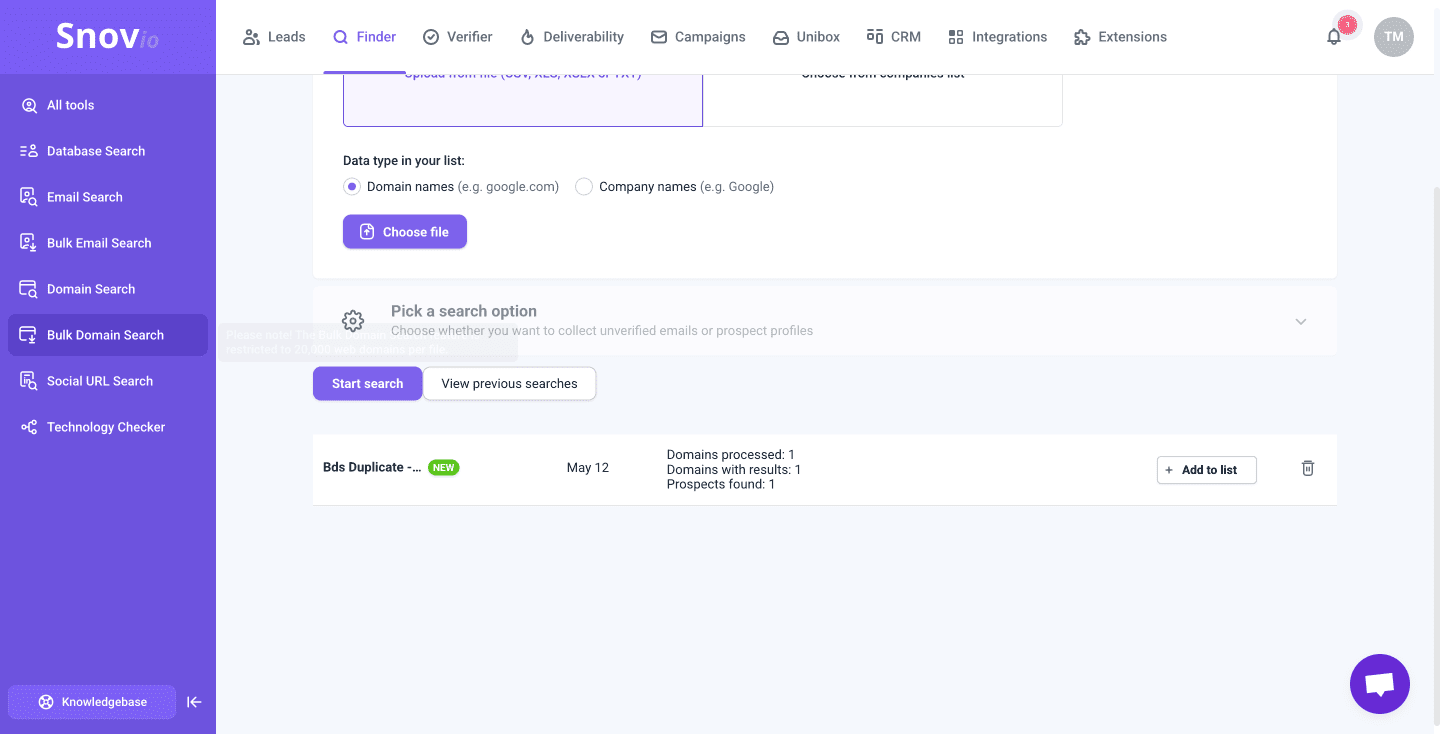Open Social URL Search in the sidebar

tap(100, 381)
